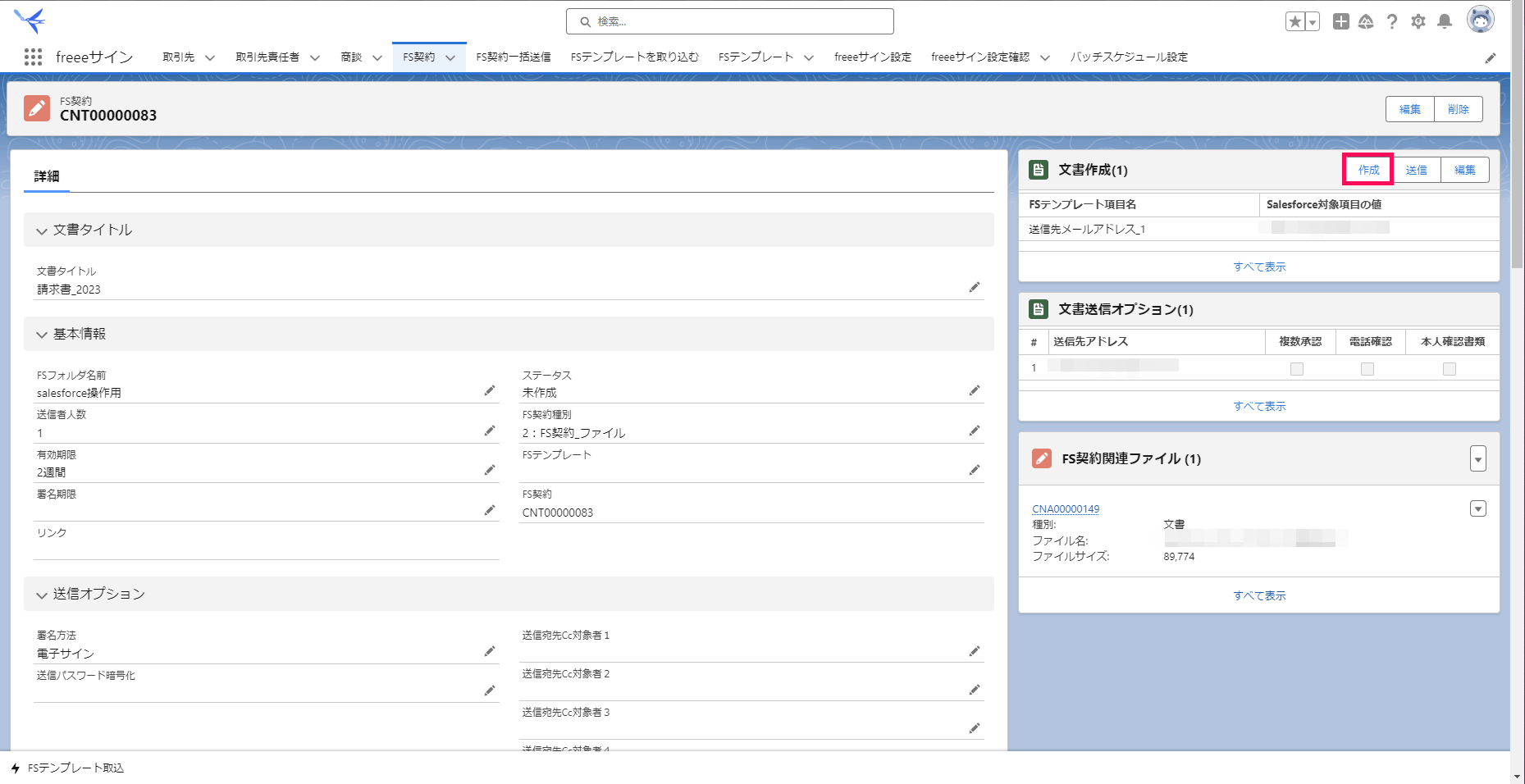Select the 詳細 tab
Image resolution: width=1525 pixels, height=784 pixels.
pyautogui.click(x=47, y=176)
